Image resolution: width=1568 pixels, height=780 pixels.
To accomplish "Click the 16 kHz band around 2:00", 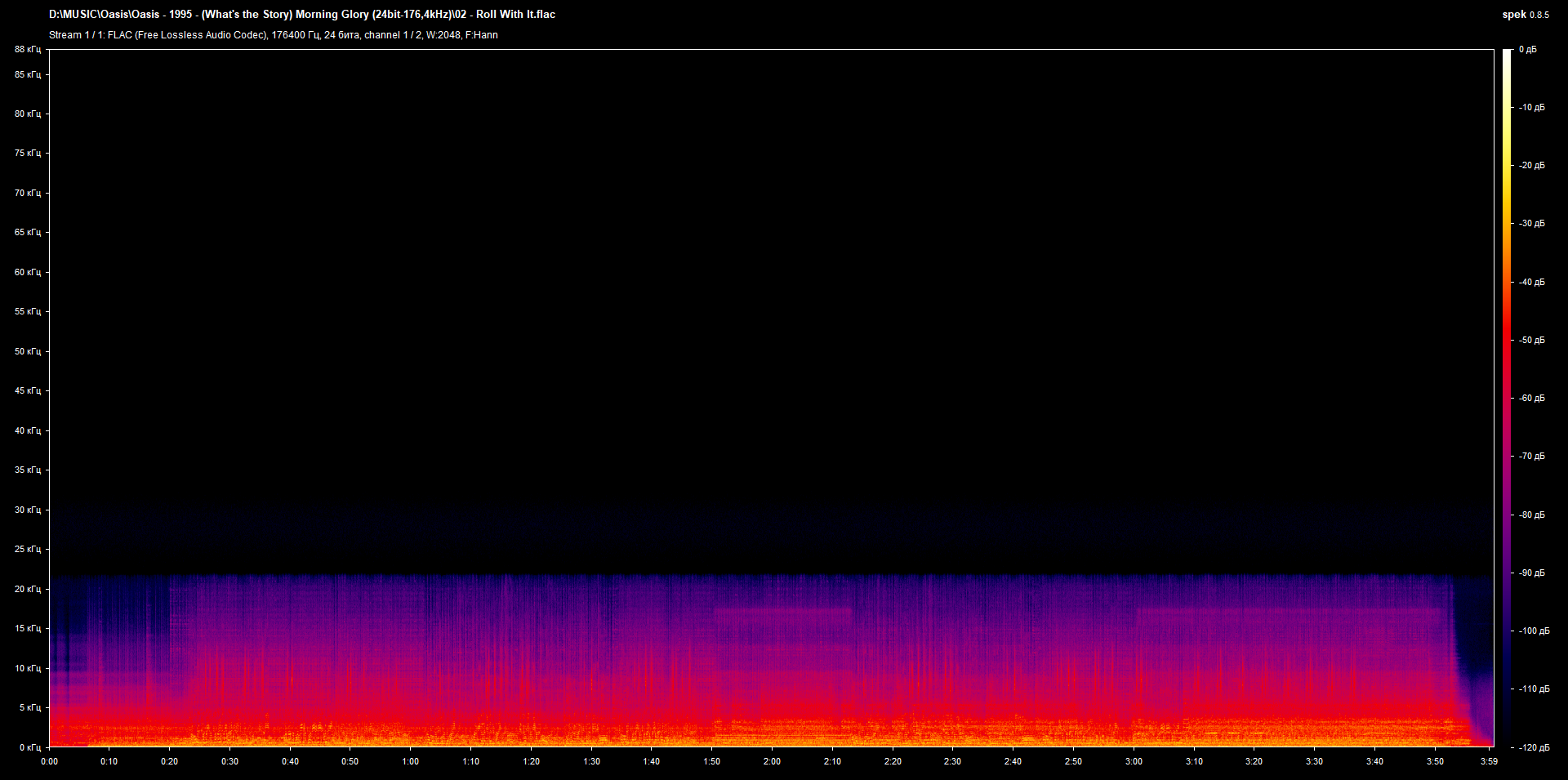I will (782, 616).
